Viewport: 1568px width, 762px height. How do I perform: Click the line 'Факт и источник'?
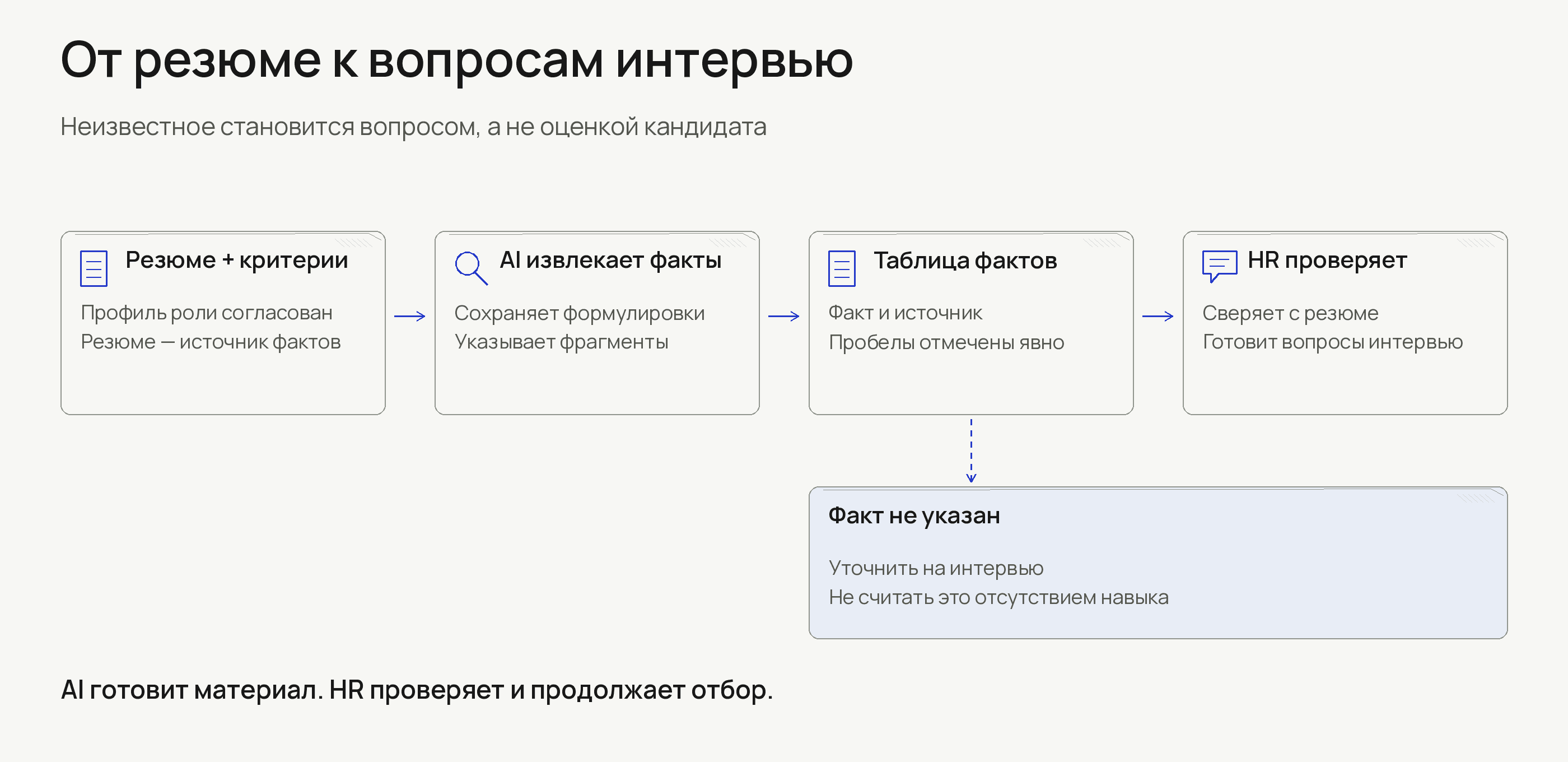[x=905, y=313]
